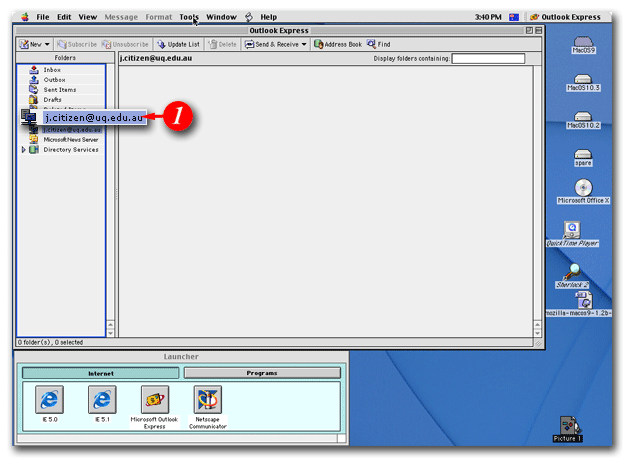The height and width of the screenshot is (459, 625).
Task: Open the Drafts folder
Action: point(52,100)
